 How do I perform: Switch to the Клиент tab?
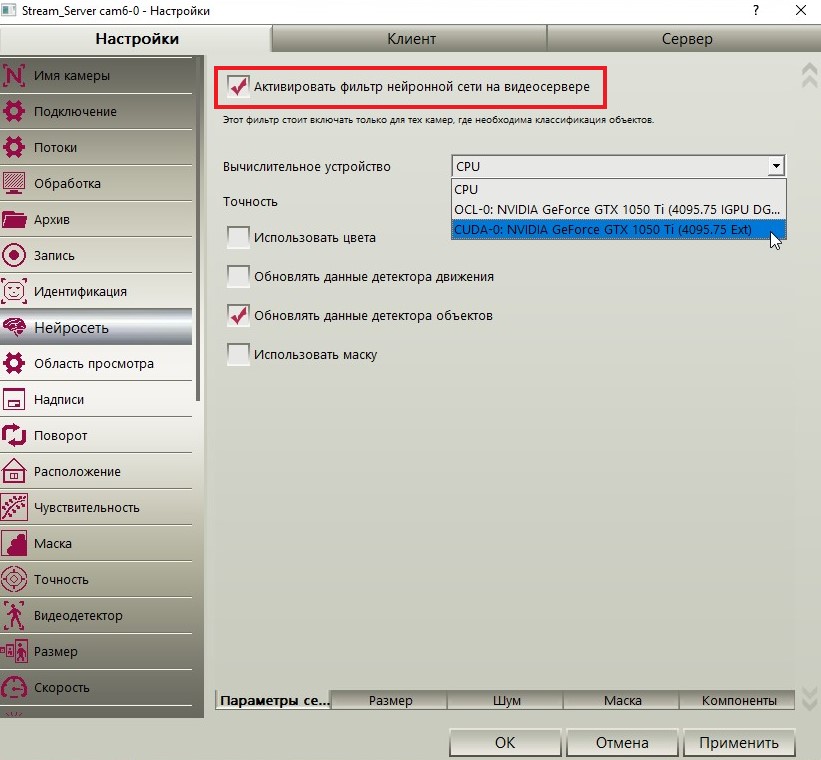tap(410, 39)
